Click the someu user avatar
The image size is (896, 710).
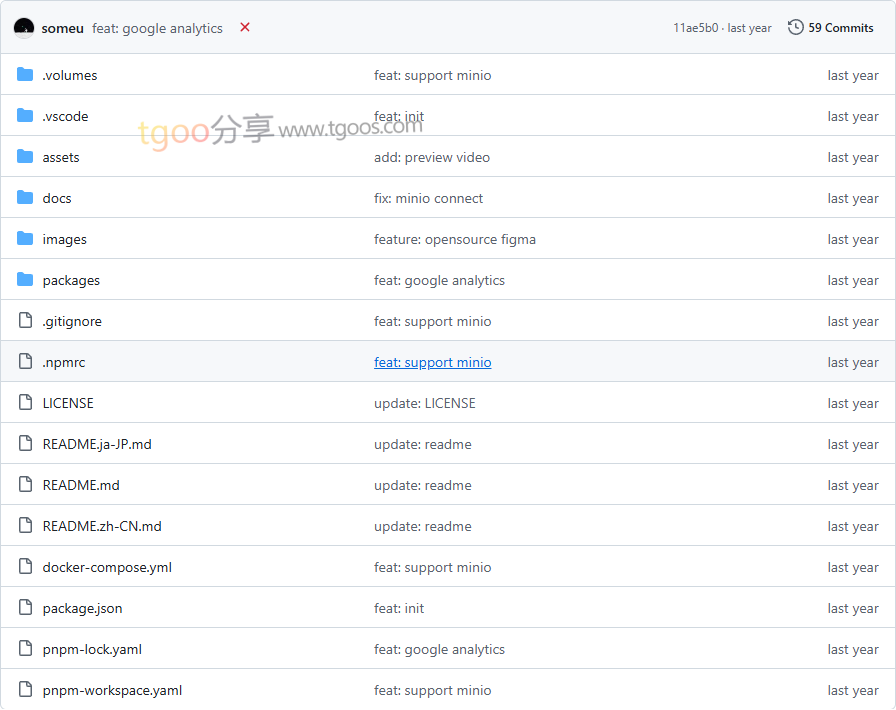click(24, 28)
